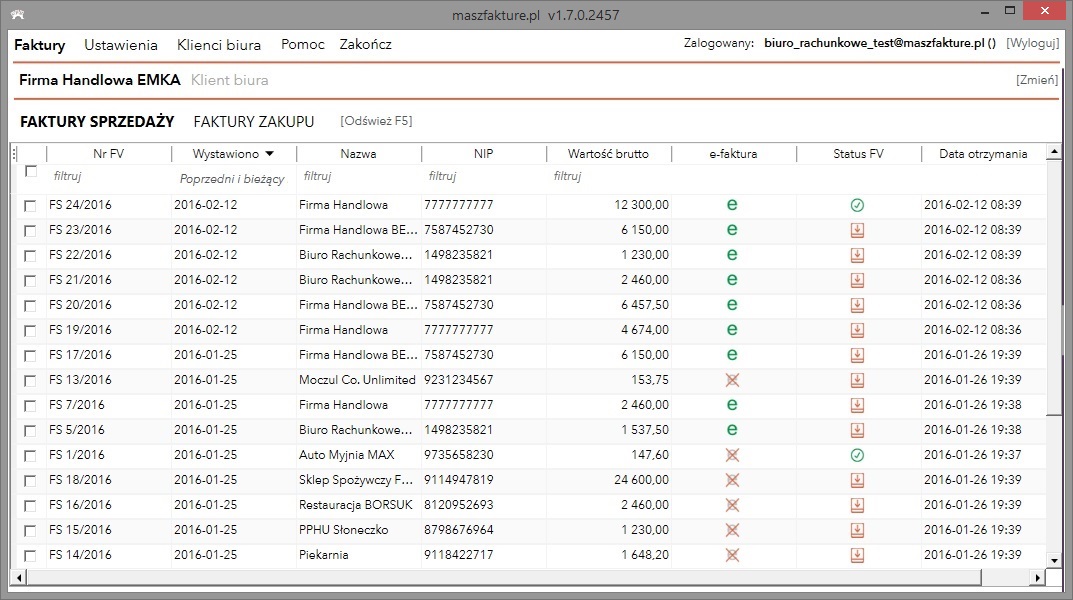
Task: Toggle the select-all checkbox in filter row
Action: [31, 171]
